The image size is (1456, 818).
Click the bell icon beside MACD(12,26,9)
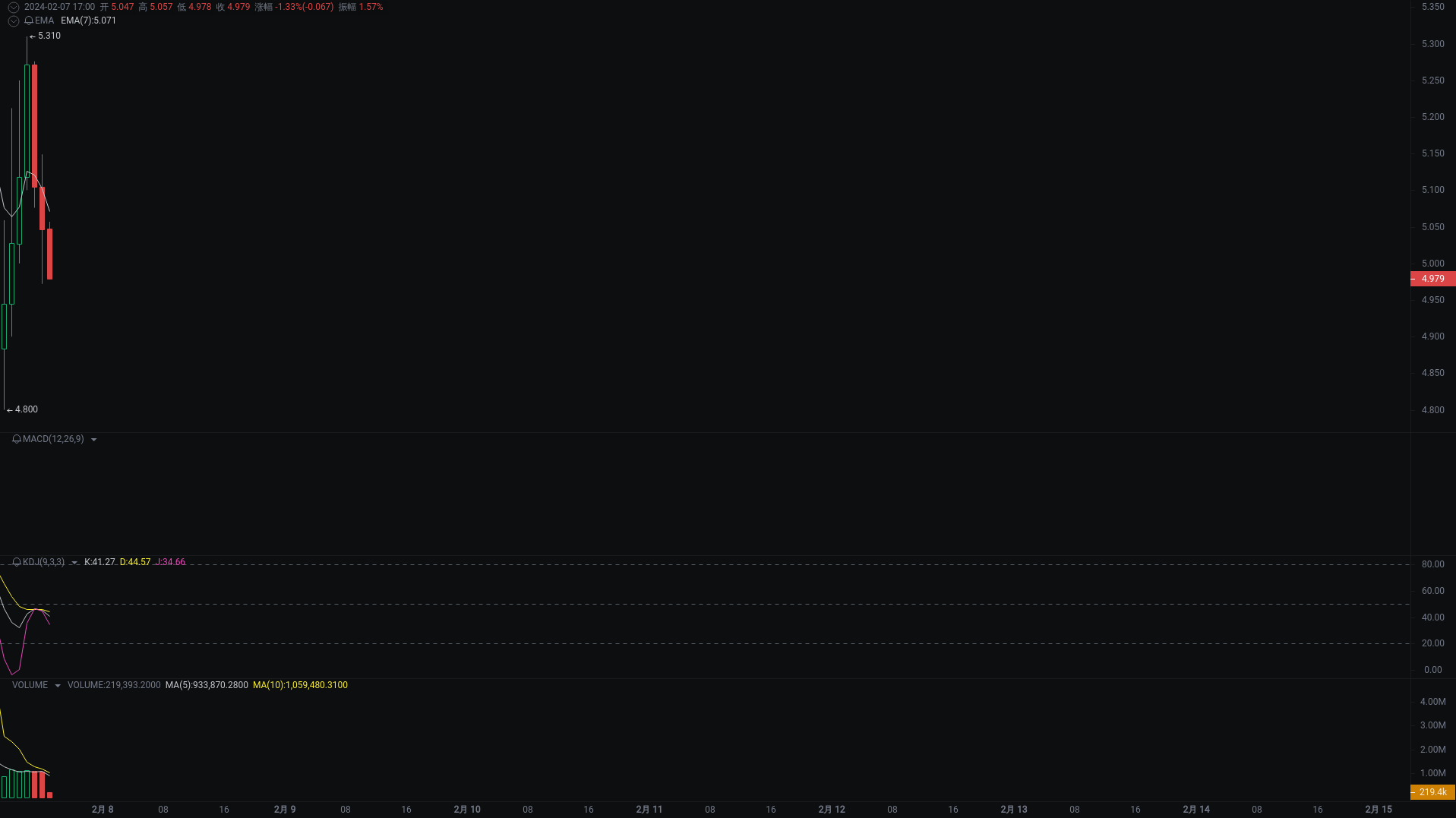(16, 439)
